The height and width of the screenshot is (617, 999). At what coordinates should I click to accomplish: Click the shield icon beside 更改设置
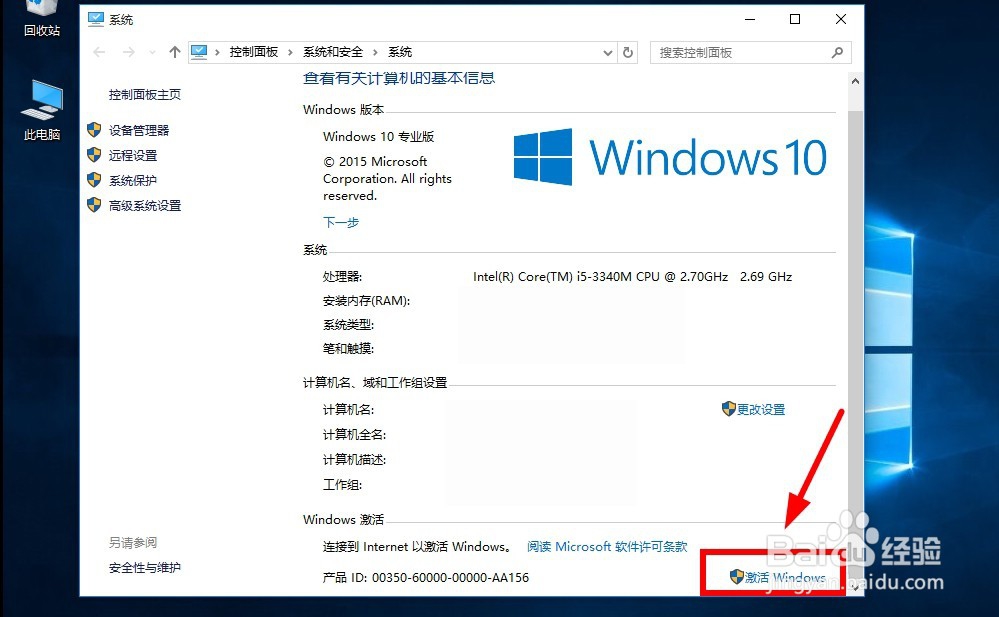coord(729,408)
